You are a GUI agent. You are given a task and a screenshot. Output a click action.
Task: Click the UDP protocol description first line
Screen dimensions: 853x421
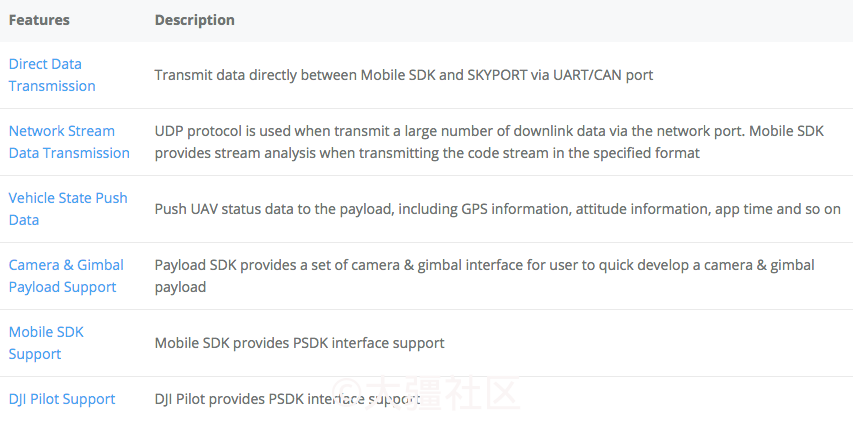click(489, 131)
